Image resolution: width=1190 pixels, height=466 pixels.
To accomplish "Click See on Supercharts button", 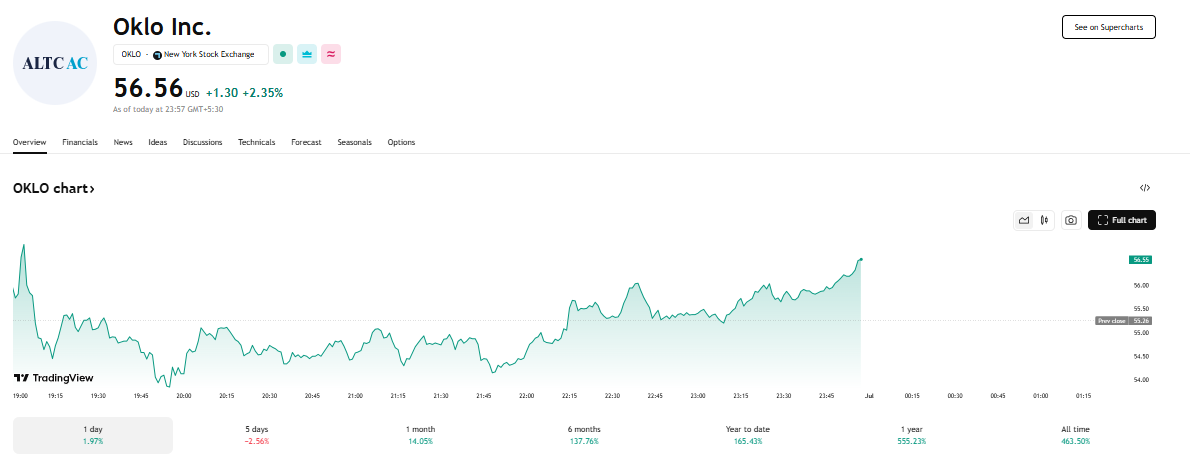I will point(1109,27).
